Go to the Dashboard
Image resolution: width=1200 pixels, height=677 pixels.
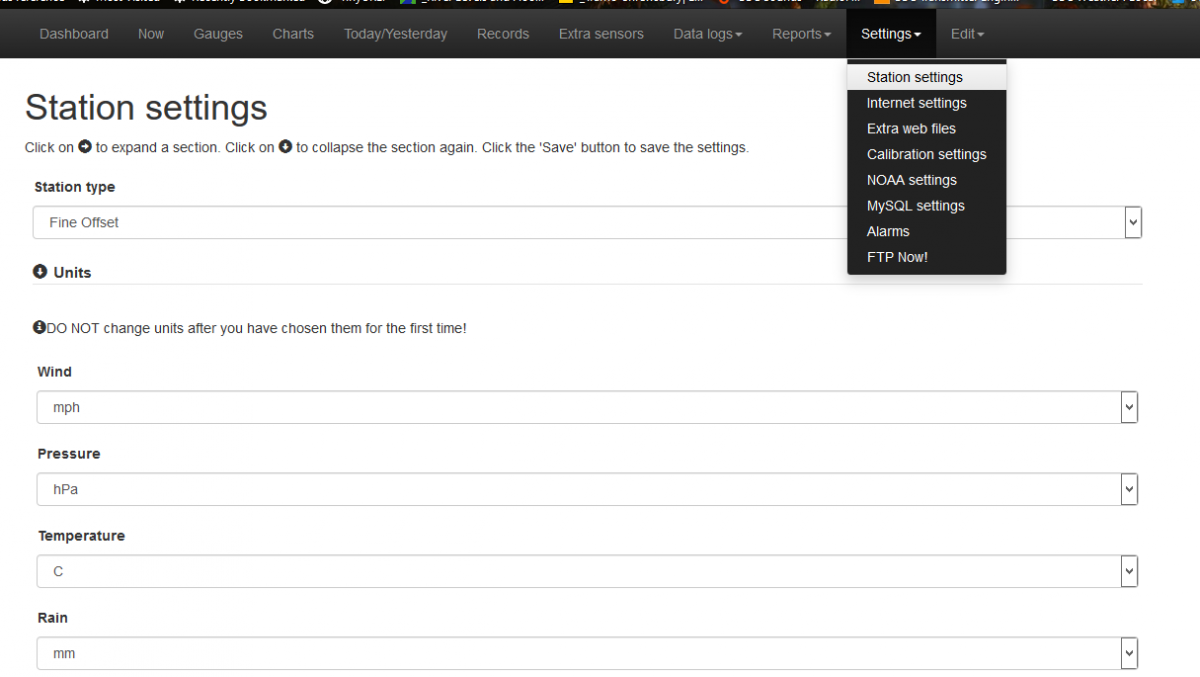tap(74, 33)
